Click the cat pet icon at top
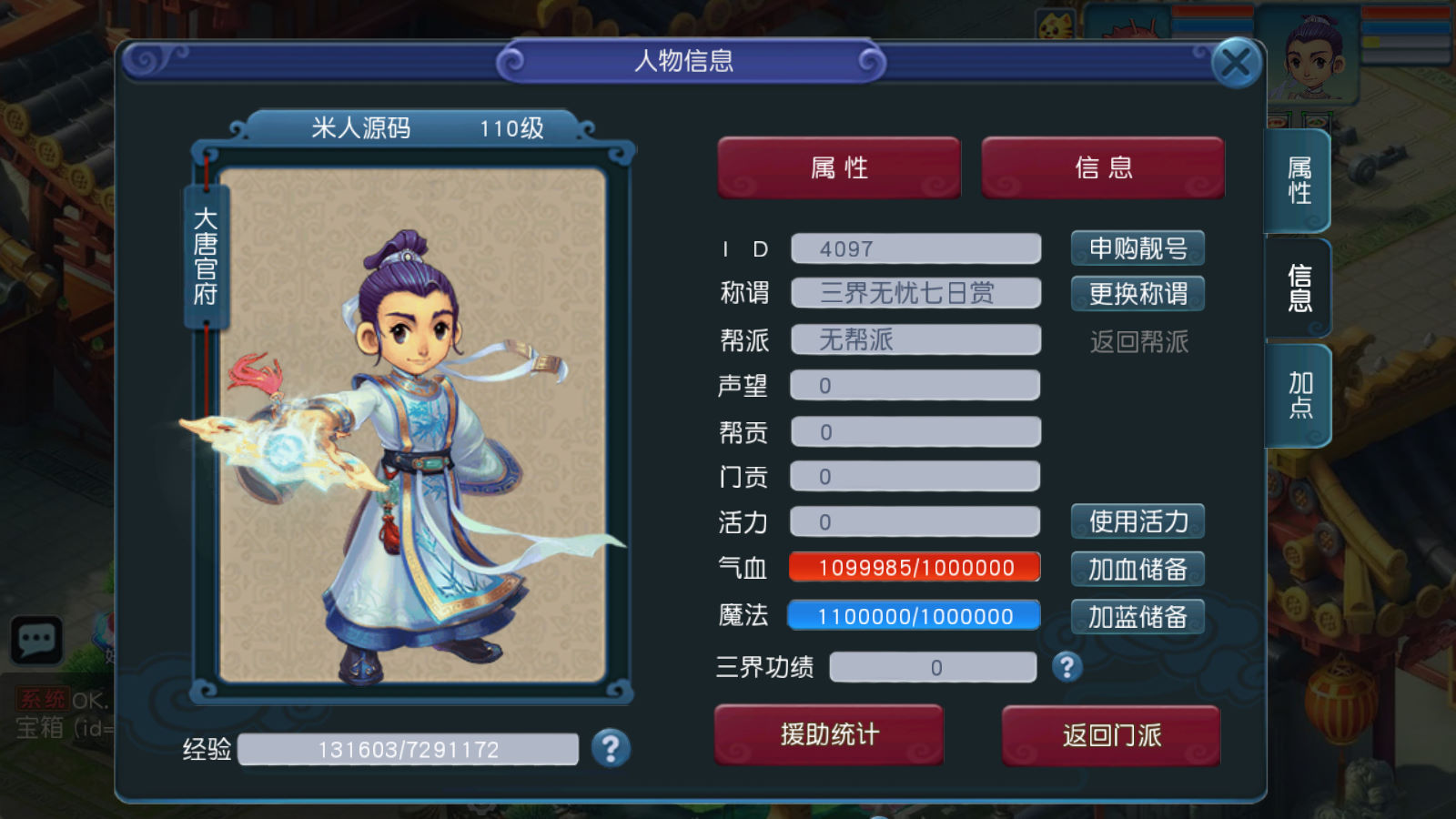Screen dimensions: 1456x819 tap(1056, 24)
